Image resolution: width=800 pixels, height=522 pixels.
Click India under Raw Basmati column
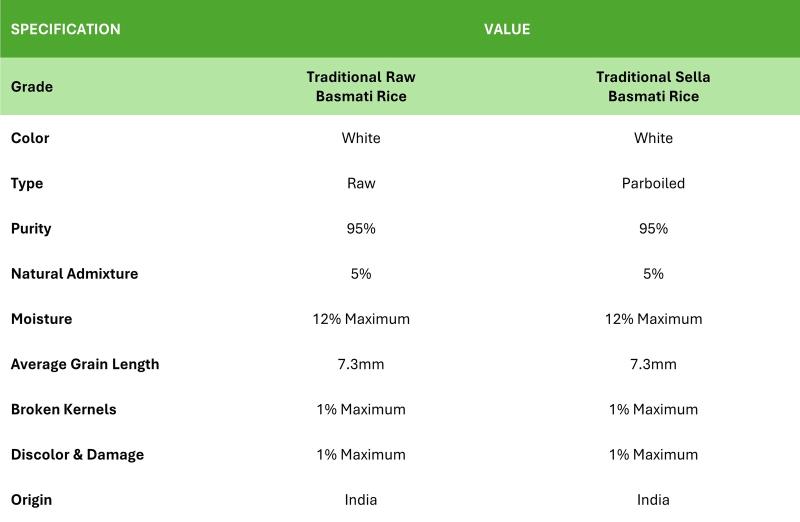coord(361,500)
